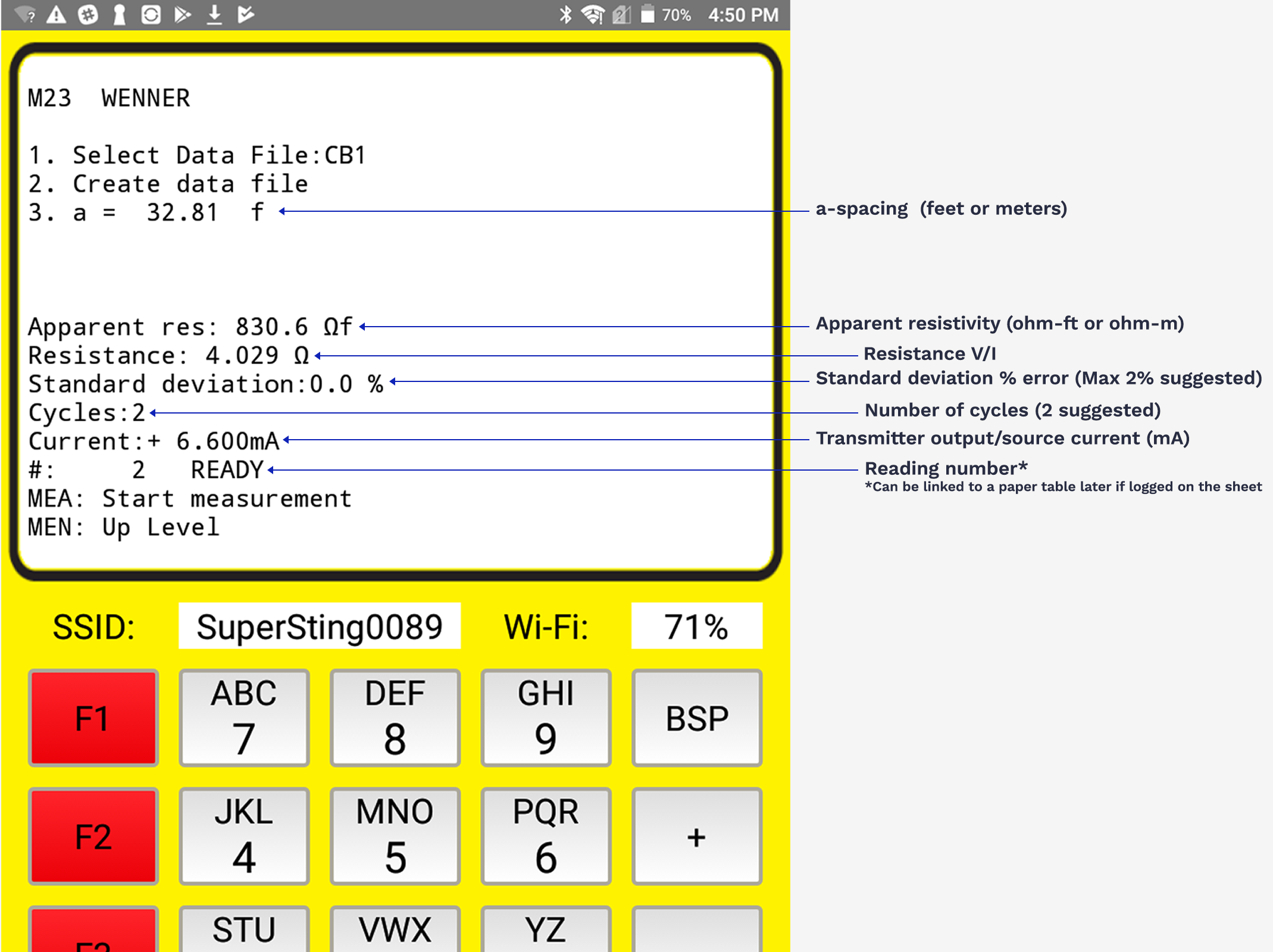Tap the DEF 8 keypad key

click(395, 718)
